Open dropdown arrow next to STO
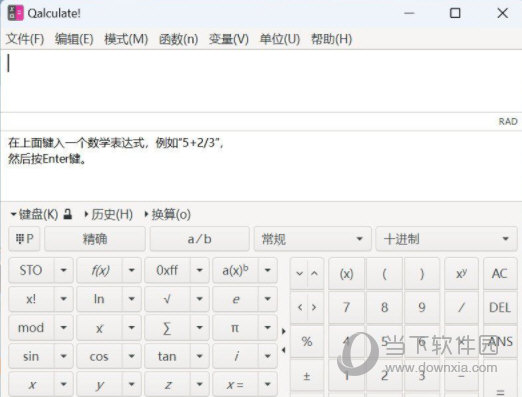The height and width of the screenshot is (397, 522). [63, 270]
